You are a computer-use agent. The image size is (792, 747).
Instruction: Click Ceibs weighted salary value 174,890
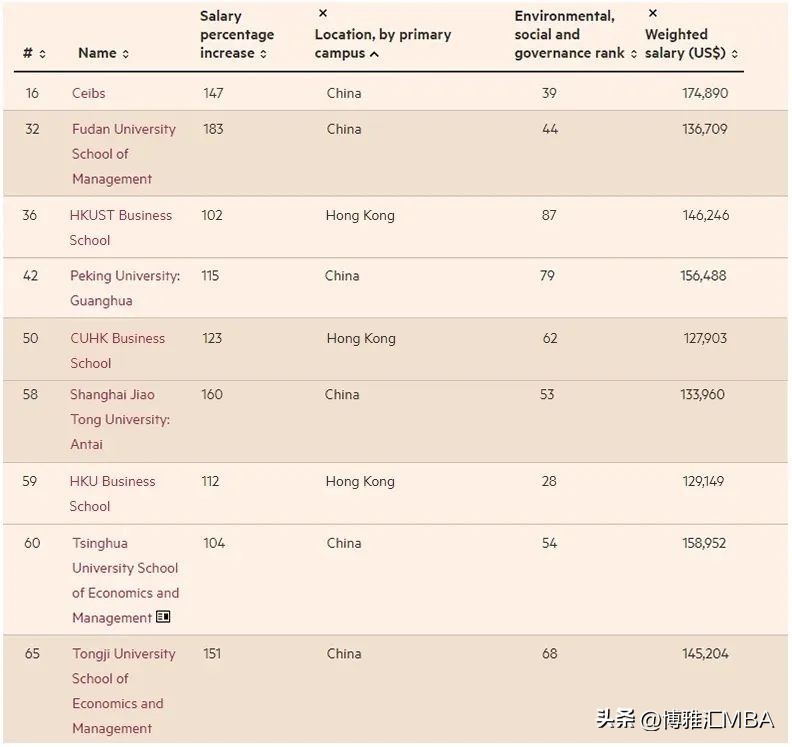tap(704, 93)
